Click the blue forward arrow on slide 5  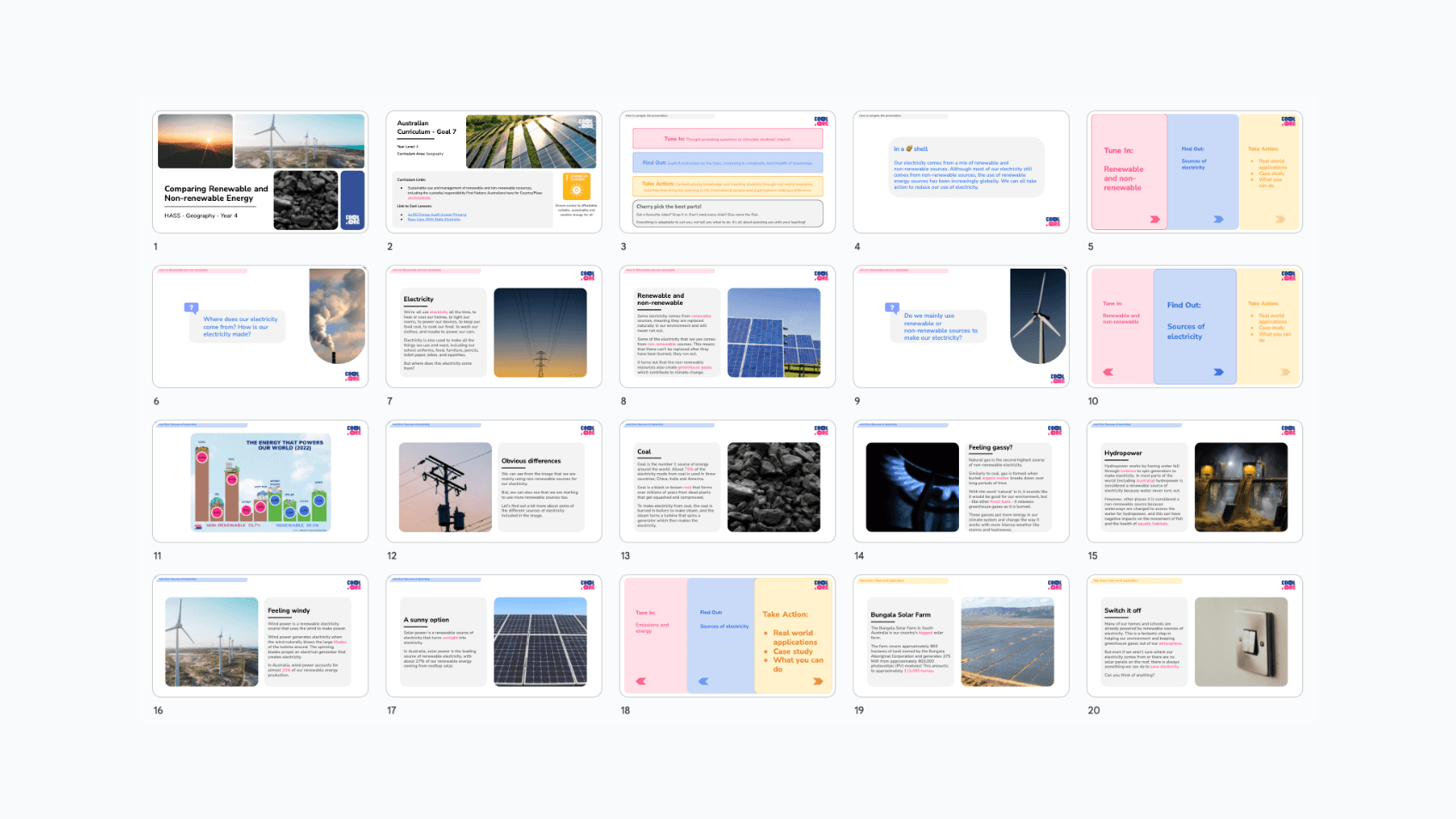(x=1218, y=220)
